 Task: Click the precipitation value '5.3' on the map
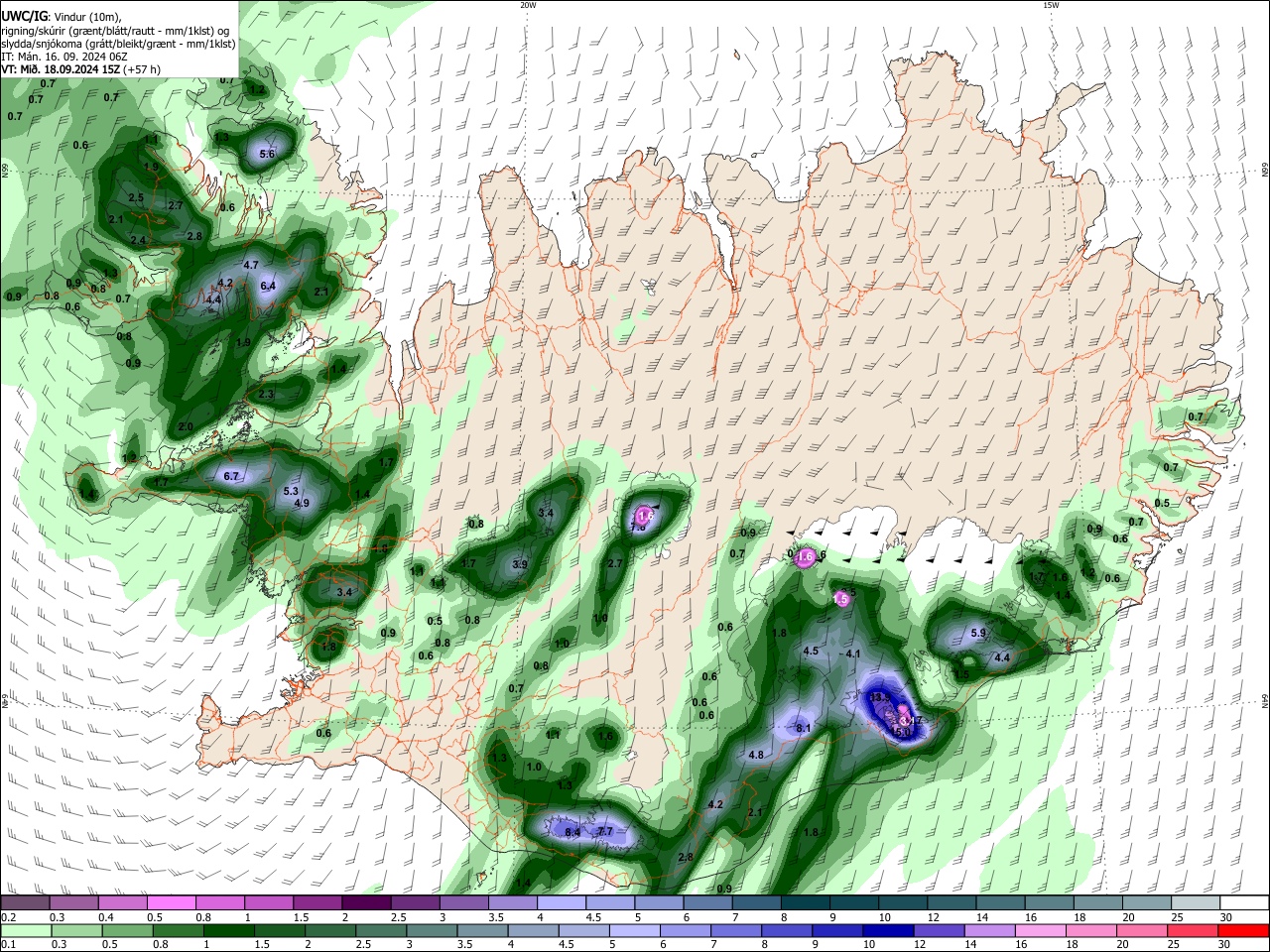(x=291, y=491)
